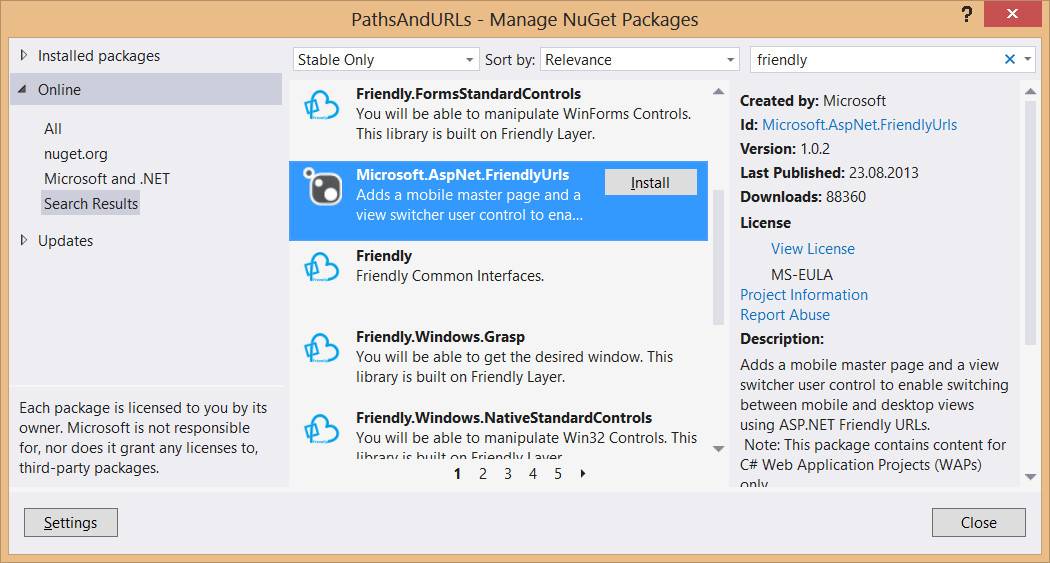The width and height of the screenshot is (1050, 563).
Task: Click the Friendly.Windows.Grasp package icon
Action: point(321,349)
